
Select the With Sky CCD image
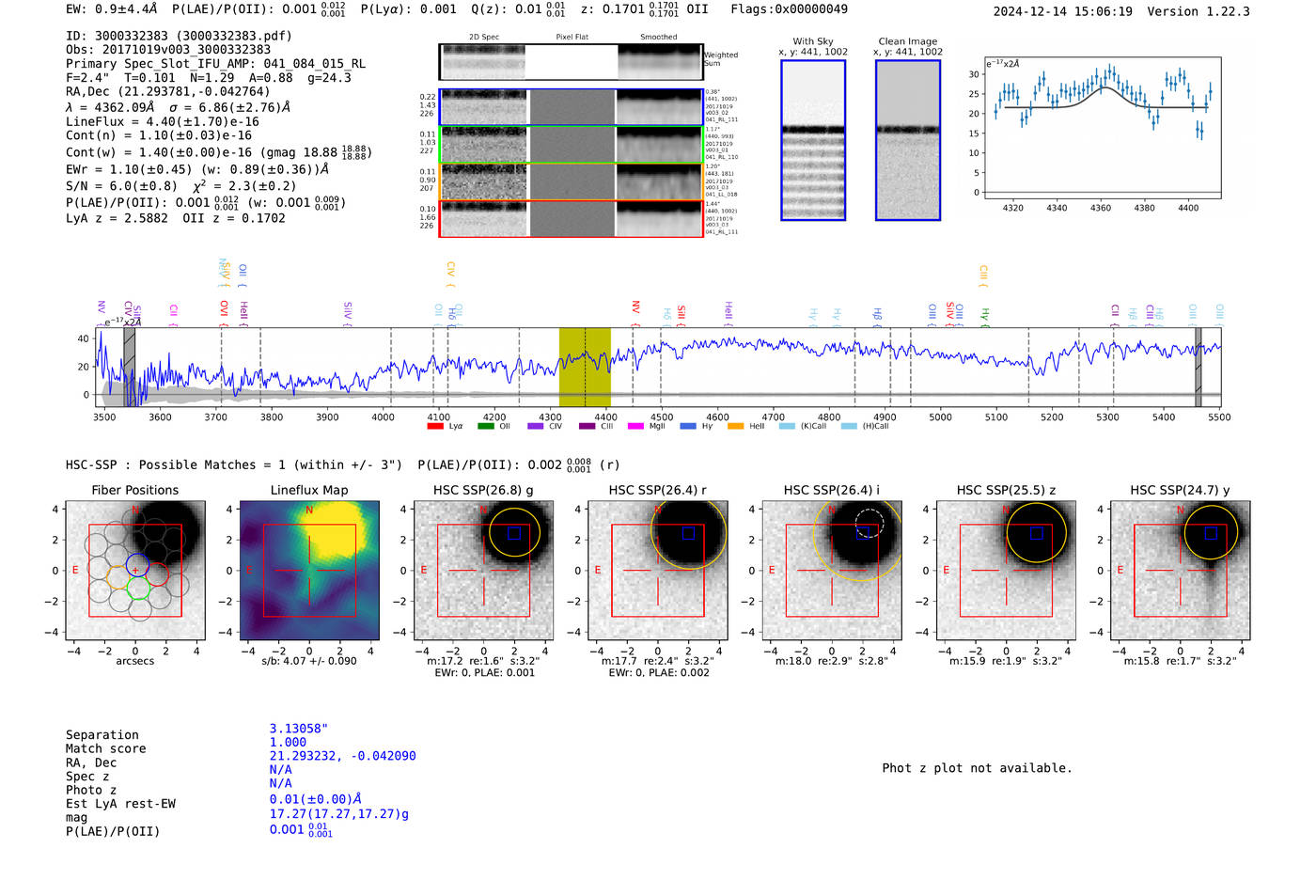813,140
